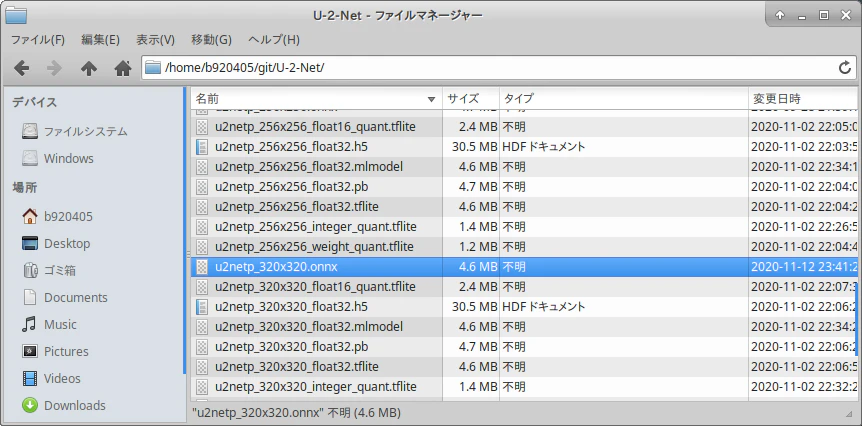862x426 pixels.
Task: Select u2netp_320x320_float16_quant.tflite
Action: (315, 287)
